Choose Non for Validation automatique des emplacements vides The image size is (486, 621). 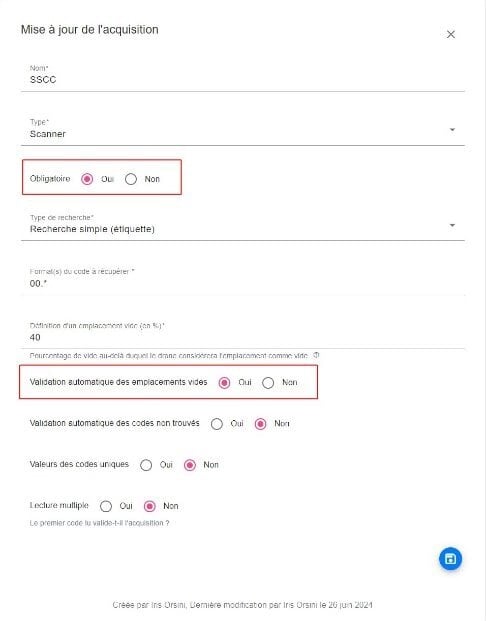268,383
